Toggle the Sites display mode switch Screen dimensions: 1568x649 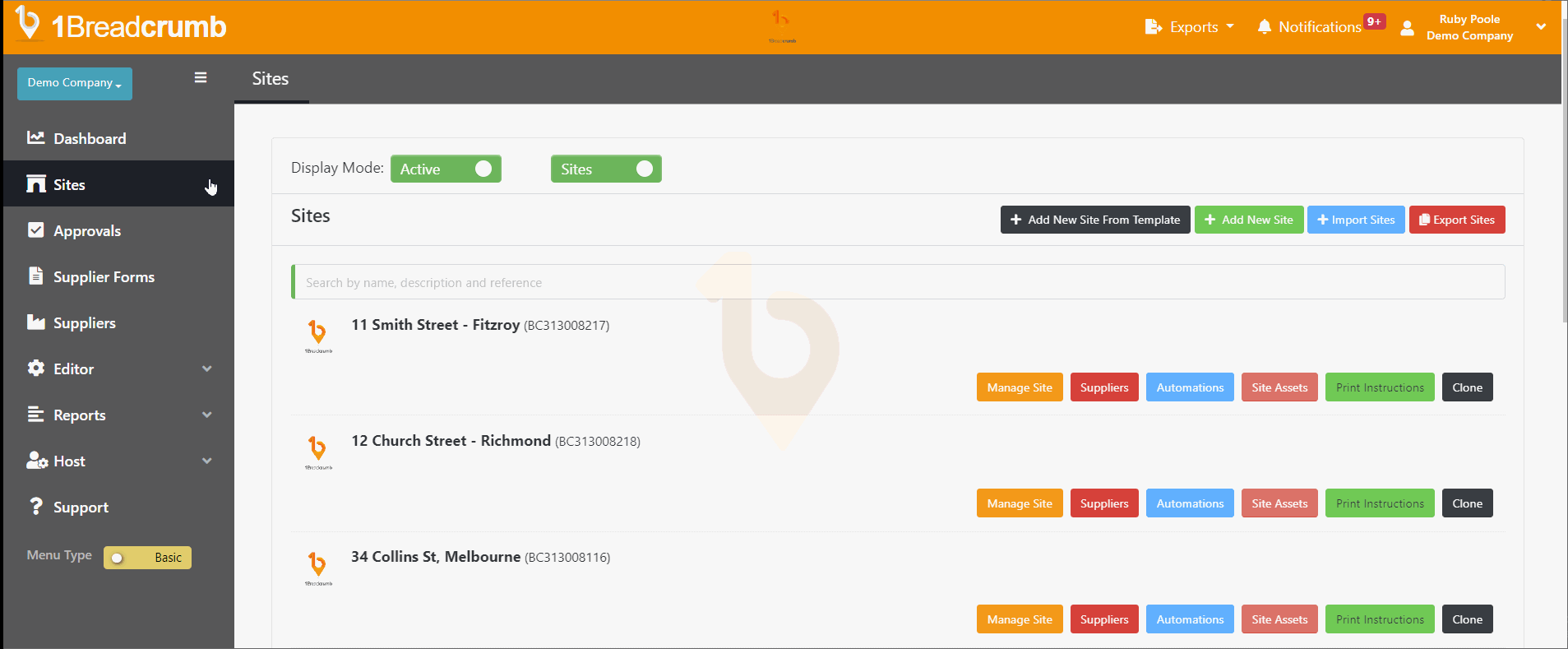point(606,169)
